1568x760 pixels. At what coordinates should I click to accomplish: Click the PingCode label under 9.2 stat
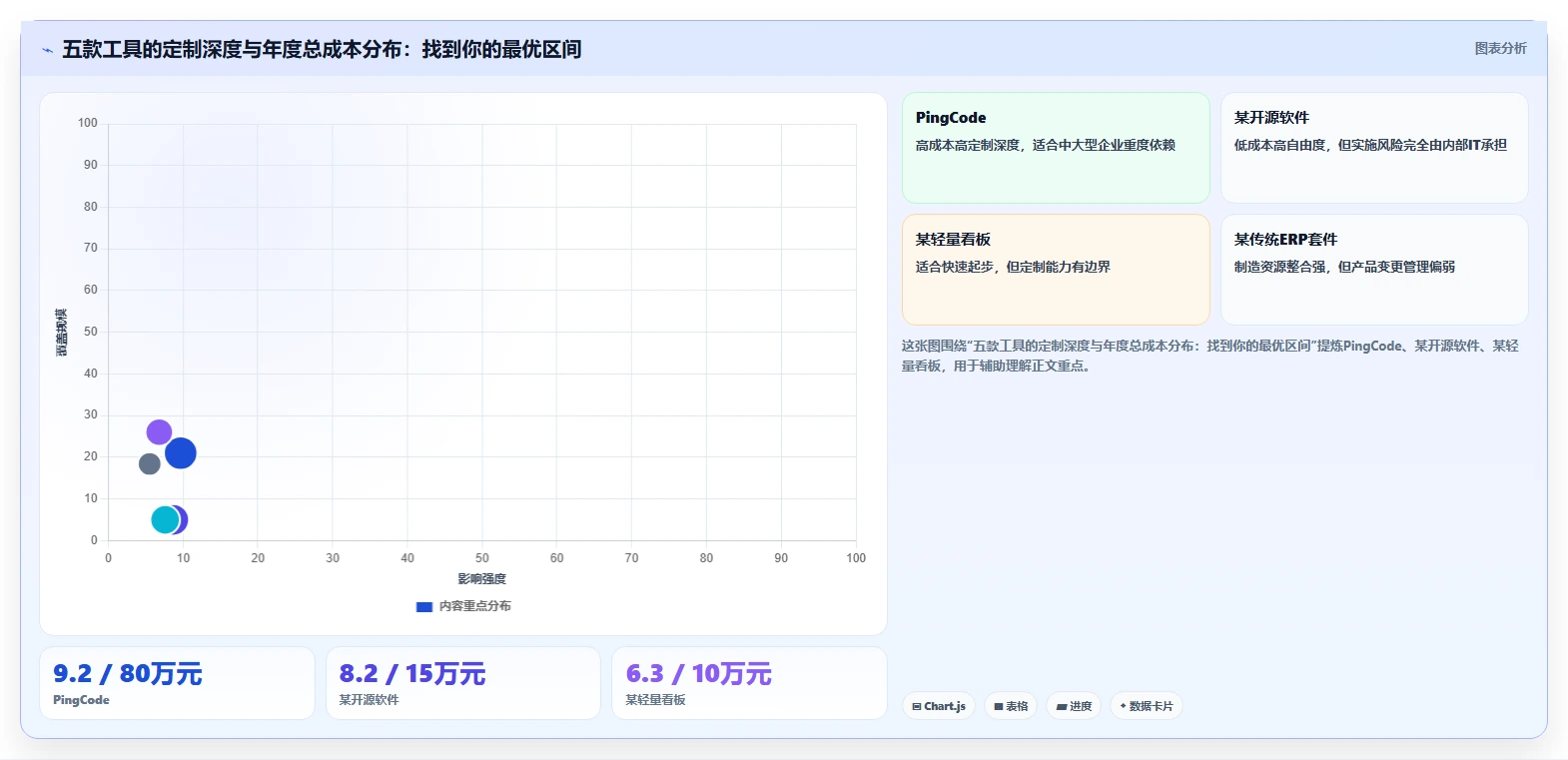(81, 700)
